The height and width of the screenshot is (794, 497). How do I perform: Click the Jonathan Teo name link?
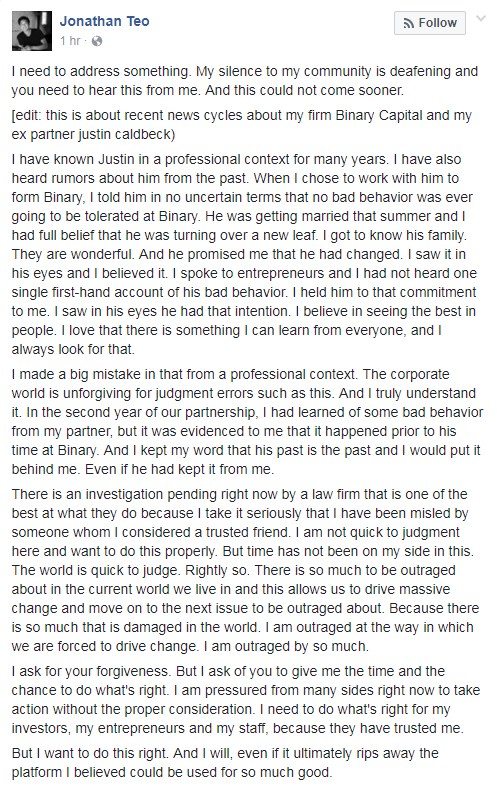click(x=104, y=21)
